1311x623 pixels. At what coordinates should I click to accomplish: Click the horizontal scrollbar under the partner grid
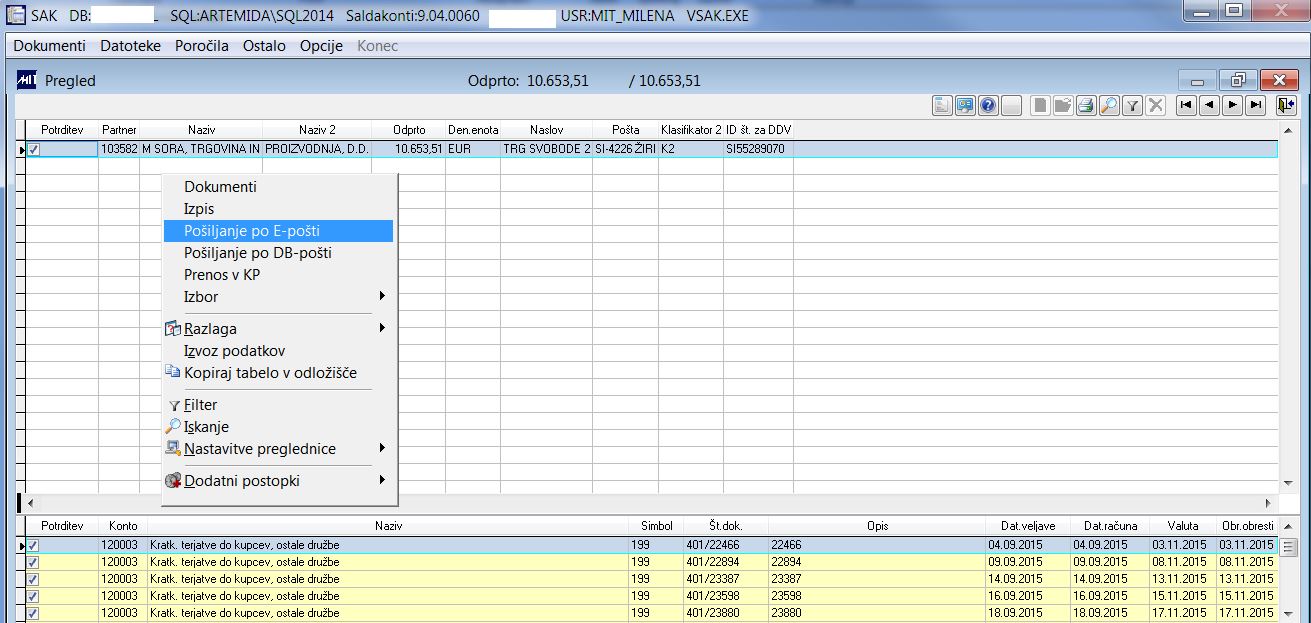click(x=650, y=503)
